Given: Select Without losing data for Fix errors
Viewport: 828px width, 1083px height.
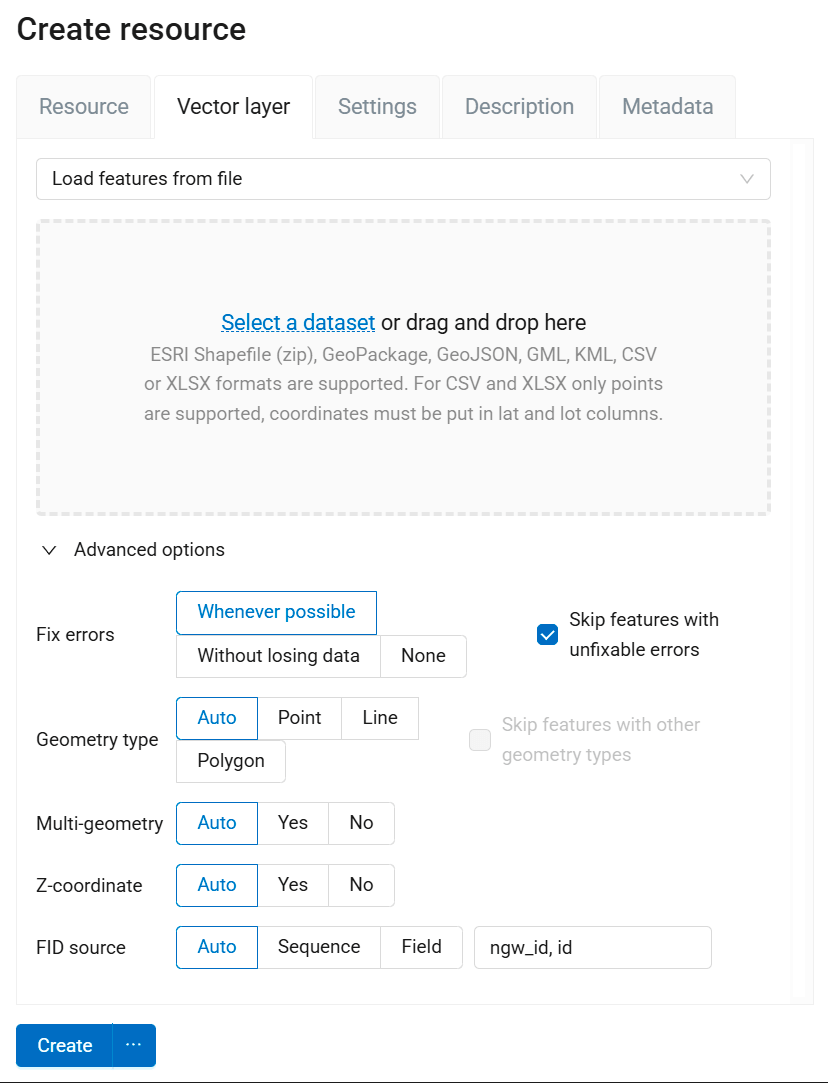Looking at the screenshot, I should coord(278,656).
